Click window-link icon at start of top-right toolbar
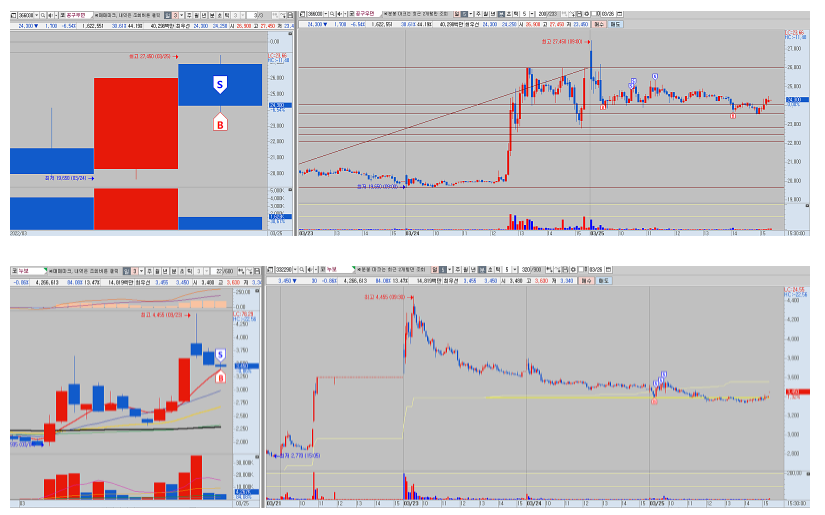The width and height of the screenshot is (825, 515). [x=303, y=14]
